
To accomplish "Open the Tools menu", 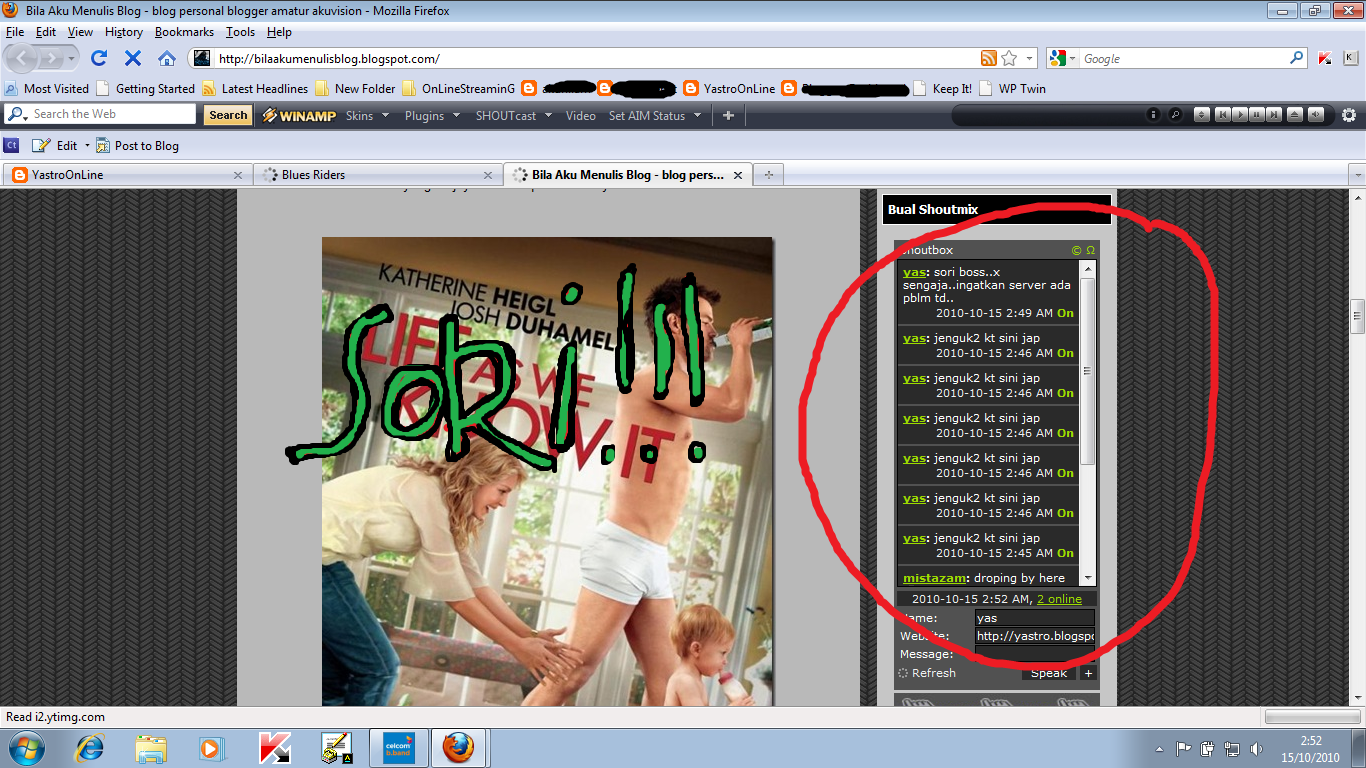I will pyautogui.click(x=240, y=32).
